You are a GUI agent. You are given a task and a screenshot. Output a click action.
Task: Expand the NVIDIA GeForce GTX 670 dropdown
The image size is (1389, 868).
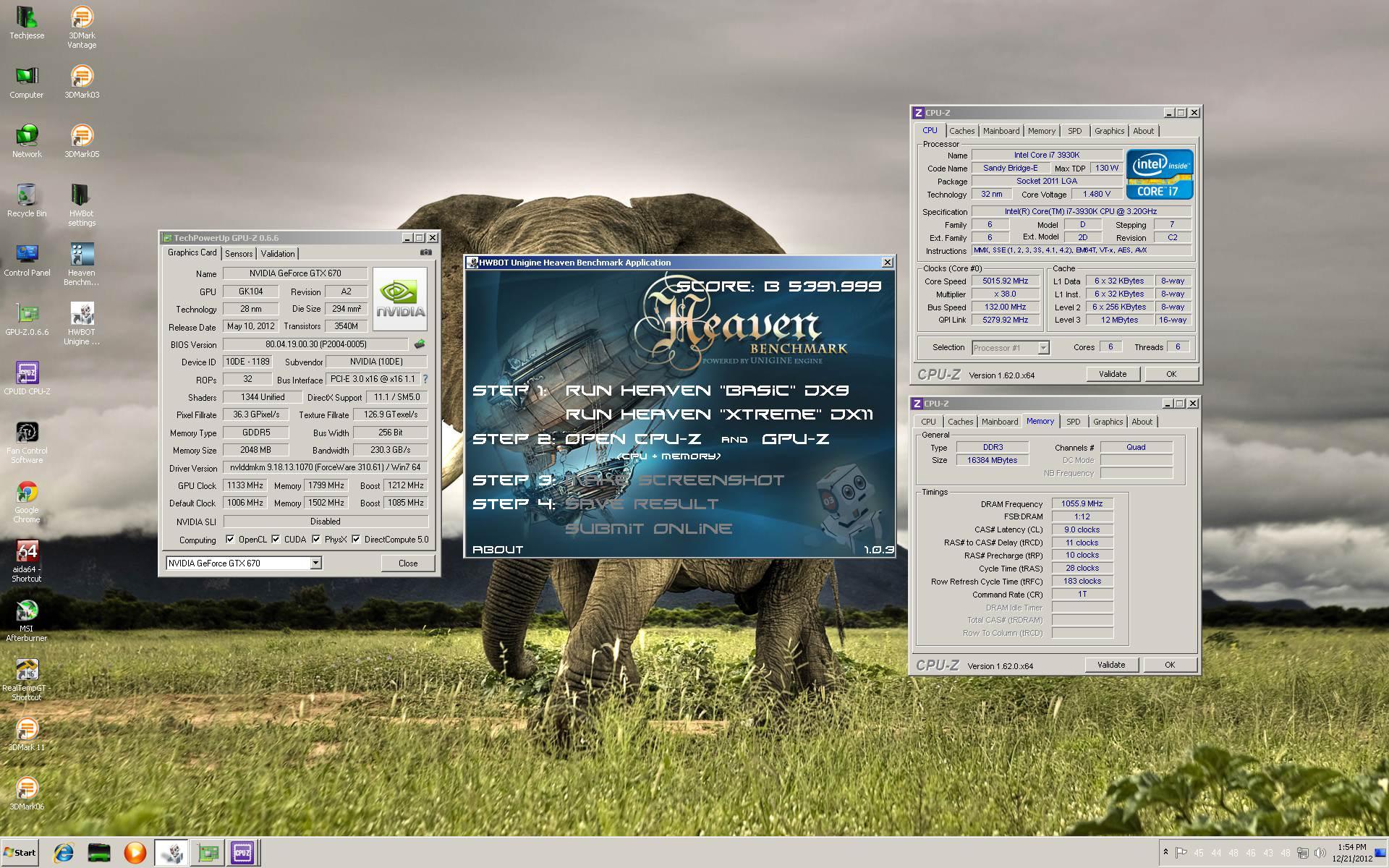click(x=315, y=563)
